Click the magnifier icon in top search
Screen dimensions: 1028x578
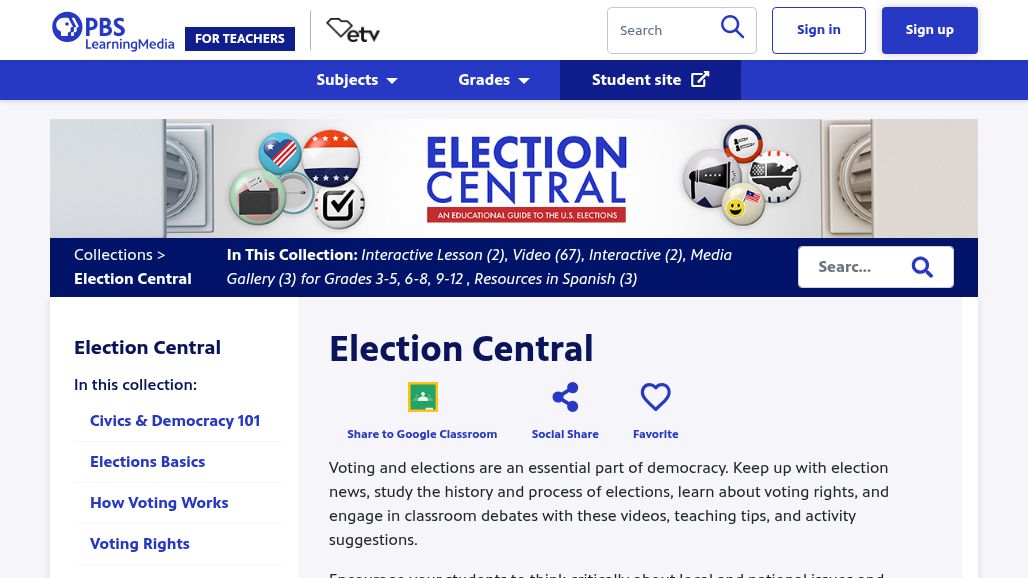(732, 28)
